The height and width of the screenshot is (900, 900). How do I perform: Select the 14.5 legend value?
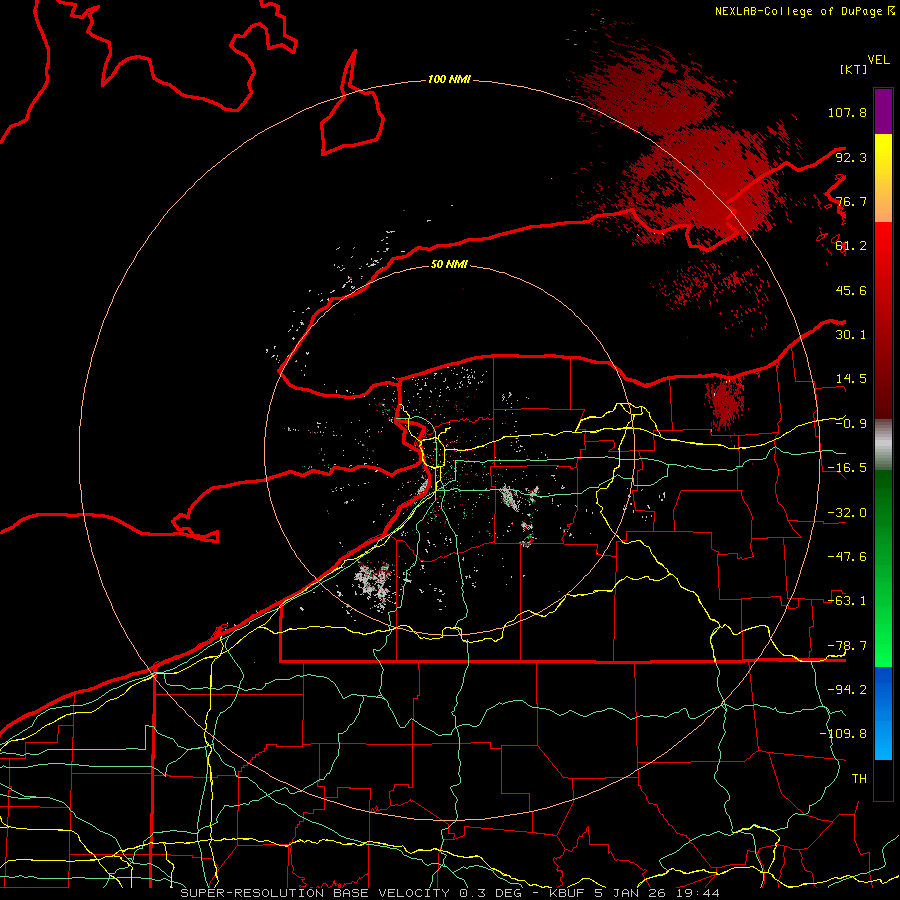click(x=851, y=379)
